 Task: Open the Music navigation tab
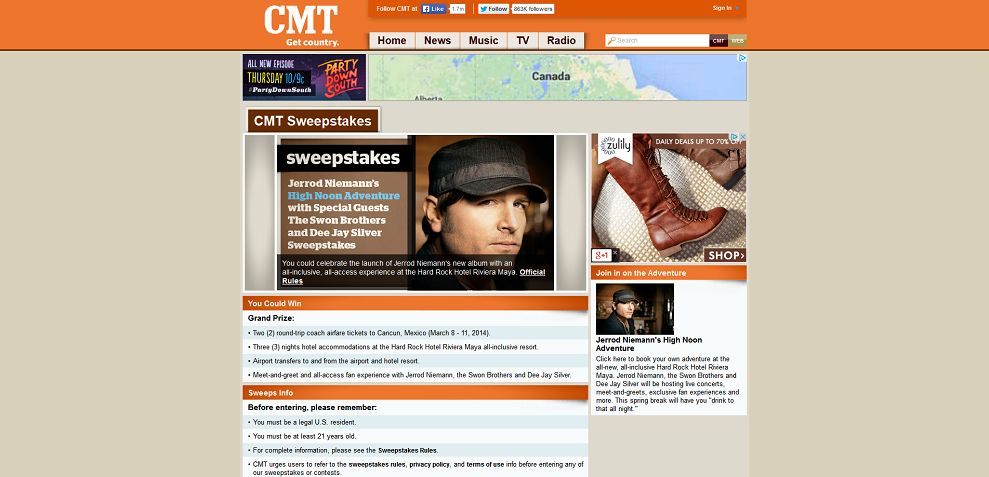(484, 40)
